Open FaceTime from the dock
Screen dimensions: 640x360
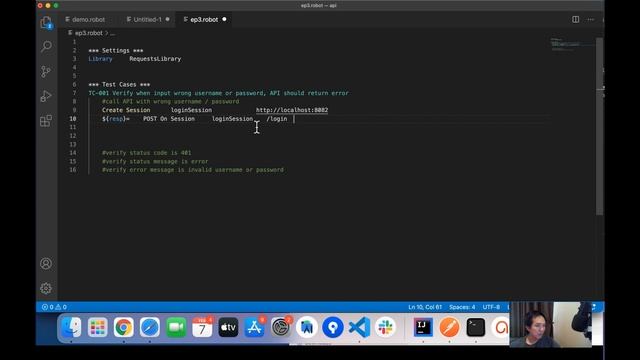176,327
